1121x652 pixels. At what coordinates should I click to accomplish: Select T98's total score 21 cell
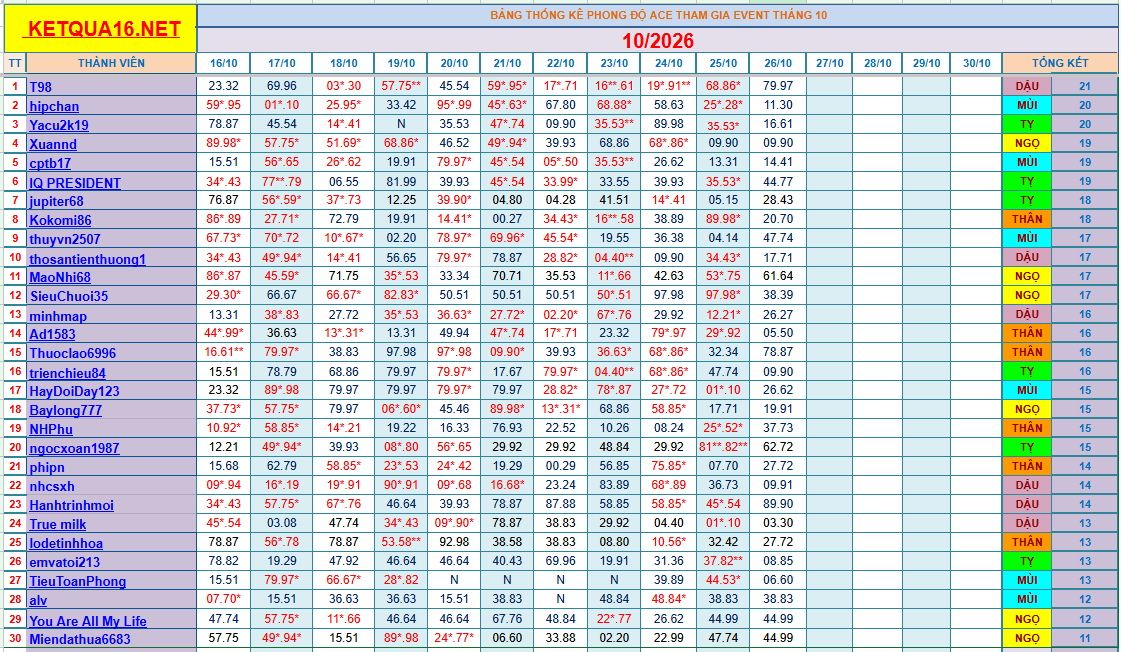[1085, 86]
